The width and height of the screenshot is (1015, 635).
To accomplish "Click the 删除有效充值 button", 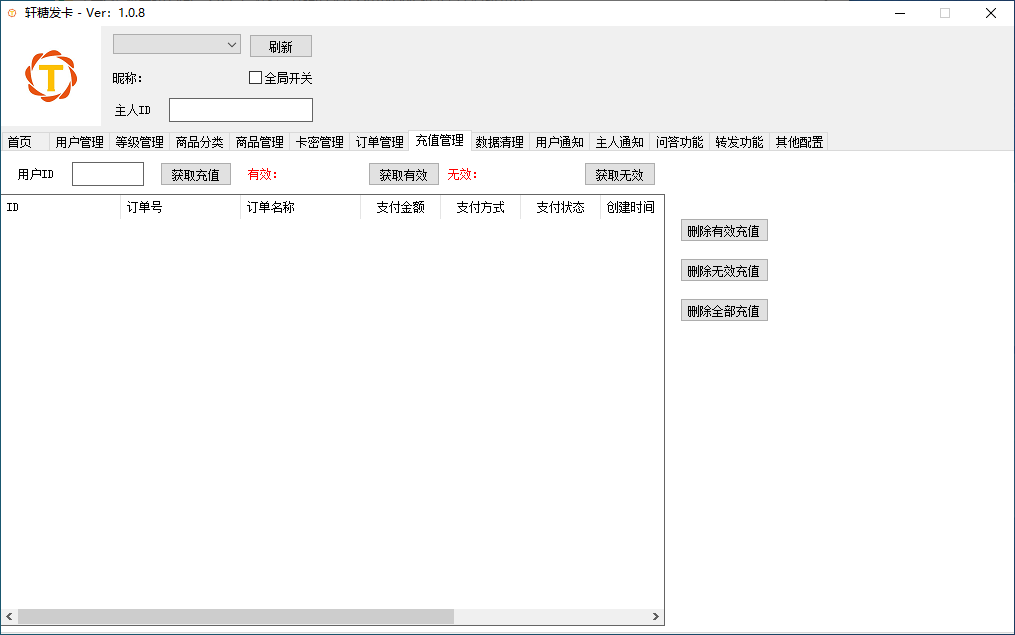I will click(x=724, y=230).
